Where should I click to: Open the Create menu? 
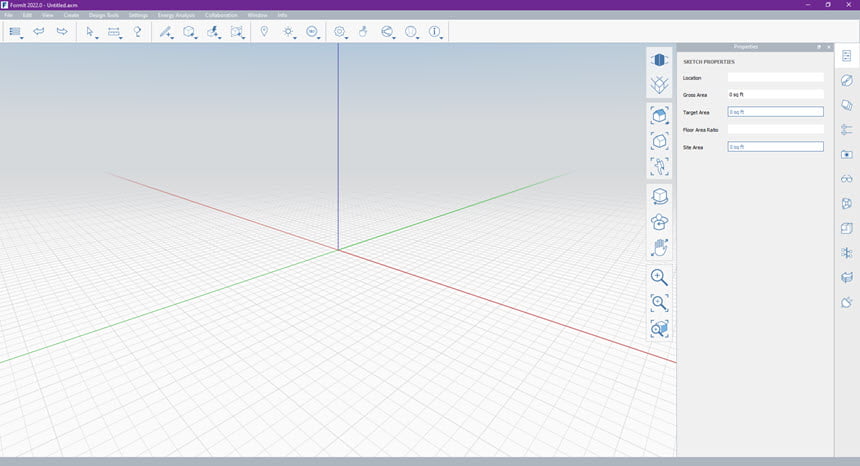71,15
